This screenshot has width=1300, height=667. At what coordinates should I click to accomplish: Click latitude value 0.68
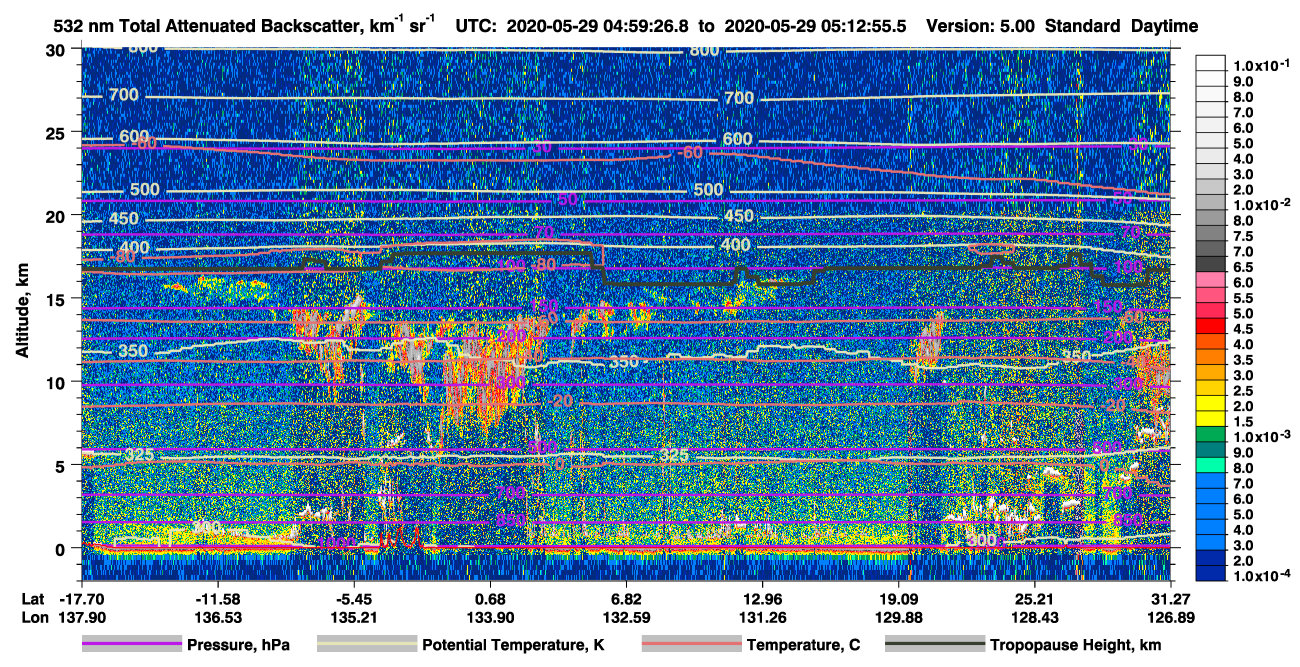(490, 600)
